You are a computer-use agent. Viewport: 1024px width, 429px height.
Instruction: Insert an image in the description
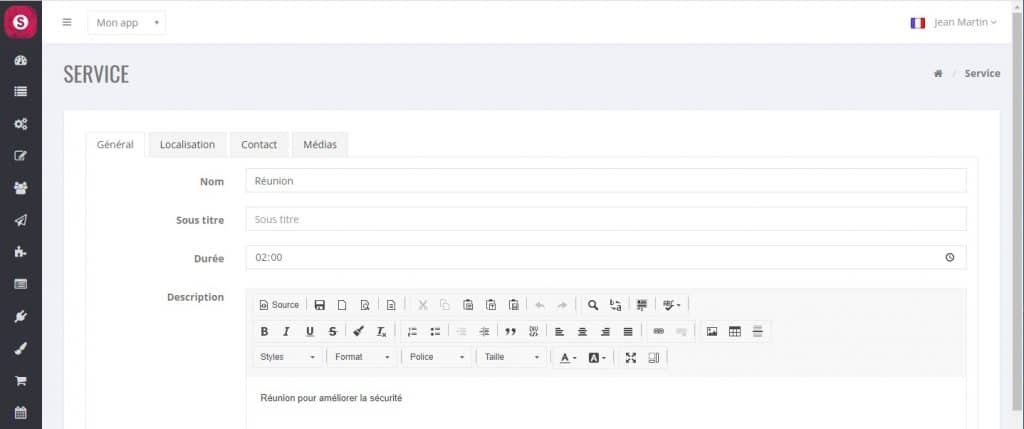click(x=712, y=332)
